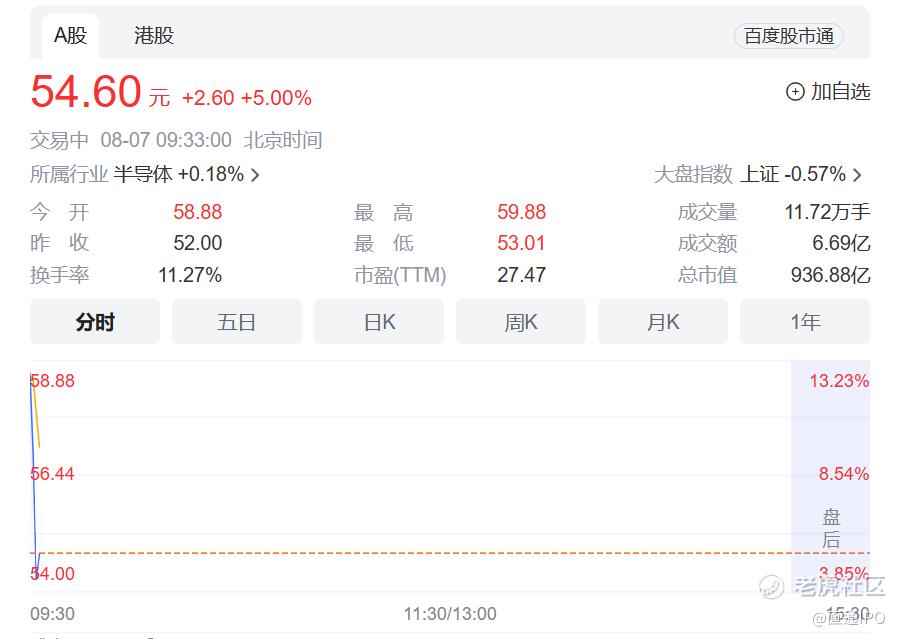Add stock via 加自选 text

tap(840, 92)
